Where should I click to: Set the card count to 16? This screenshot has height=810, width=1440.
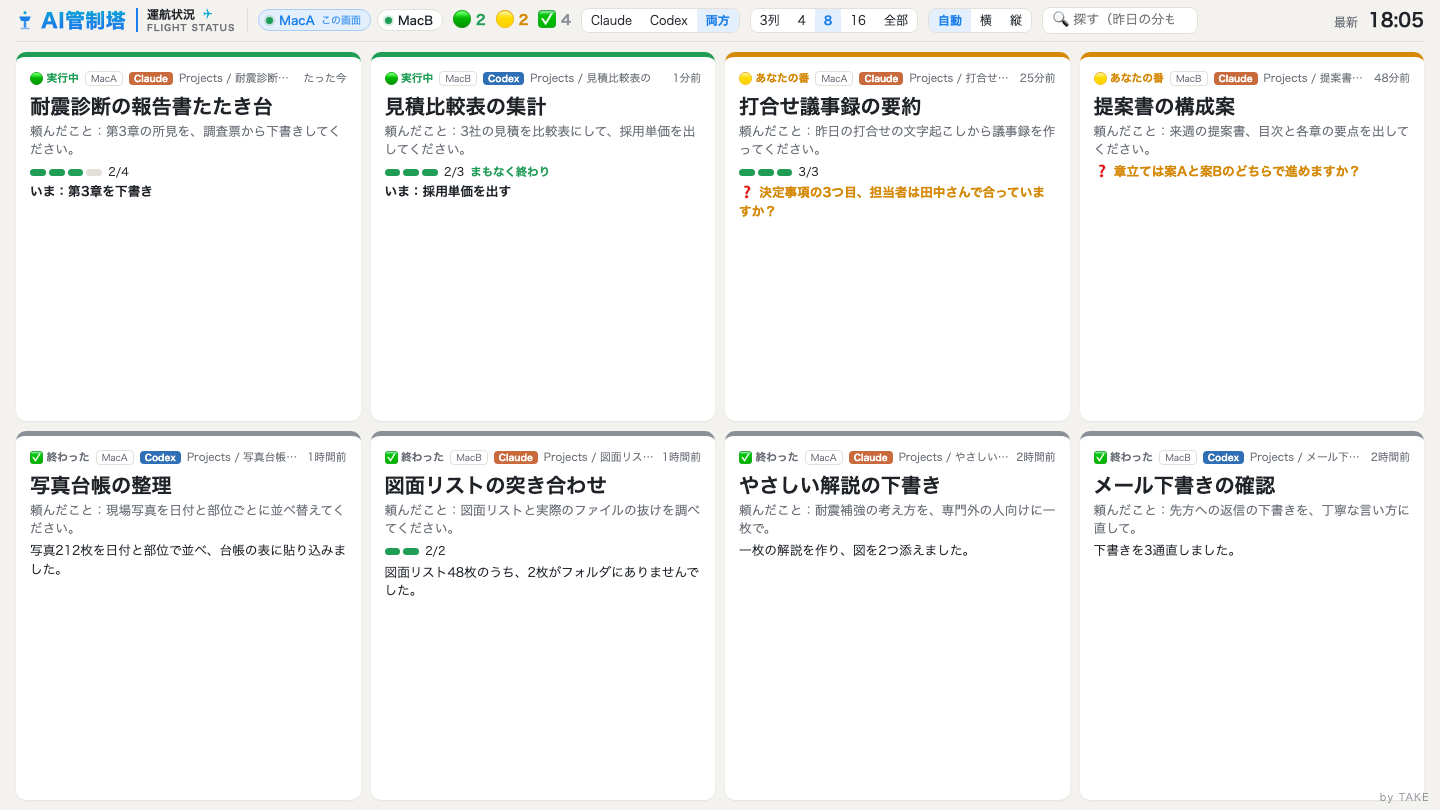tap(858, 20)
